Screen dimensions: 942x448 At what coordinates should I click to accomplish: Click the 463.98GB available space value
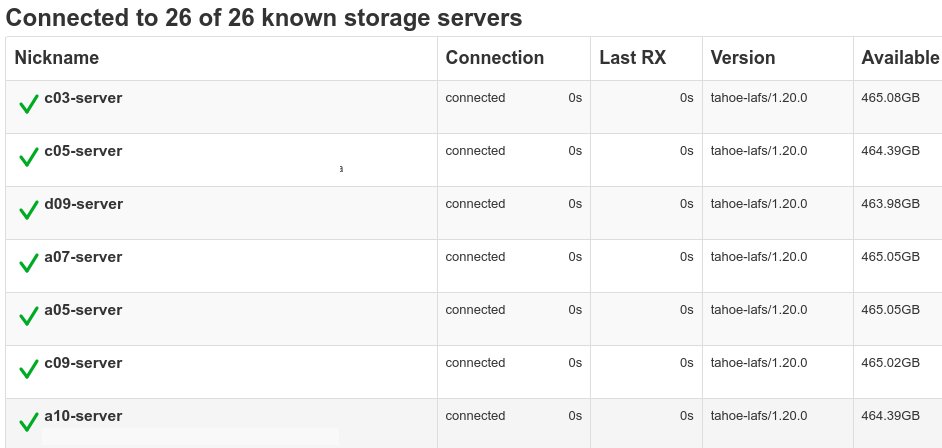(x=890, y=204)
